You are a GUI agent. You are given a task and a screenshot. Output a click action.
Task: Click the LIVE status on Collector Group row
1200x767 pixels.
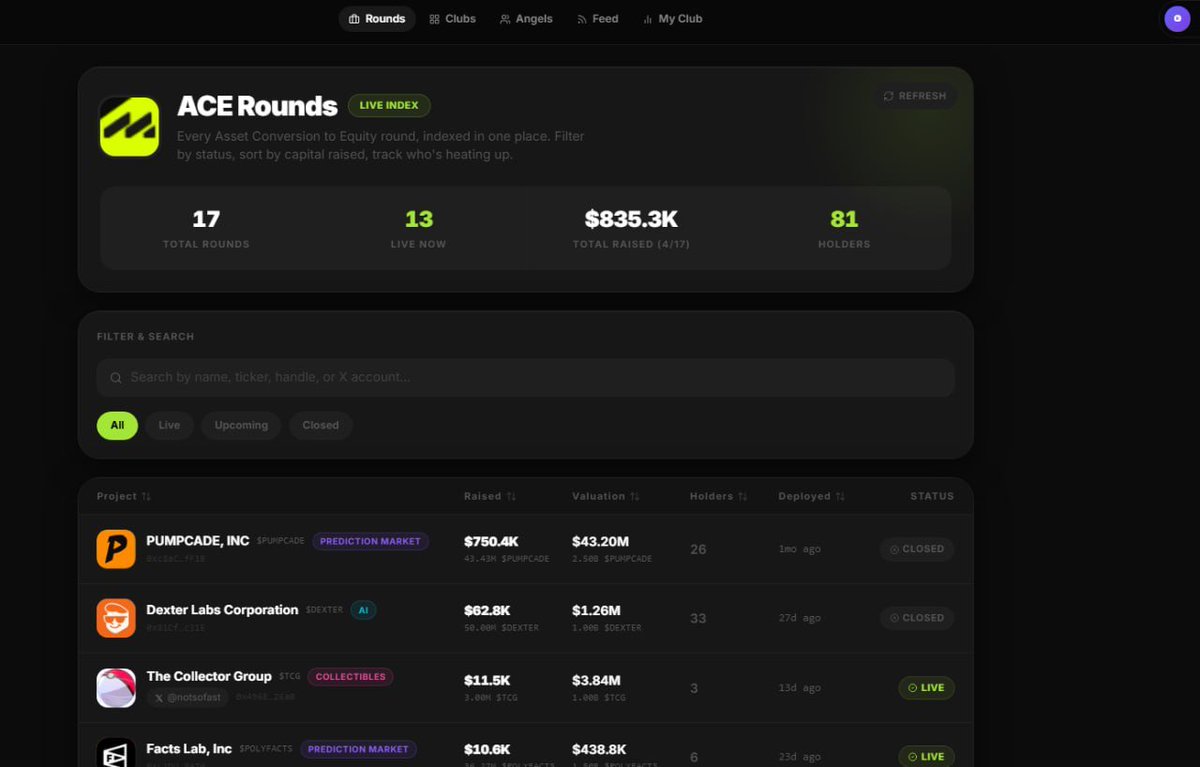point(926,688)
